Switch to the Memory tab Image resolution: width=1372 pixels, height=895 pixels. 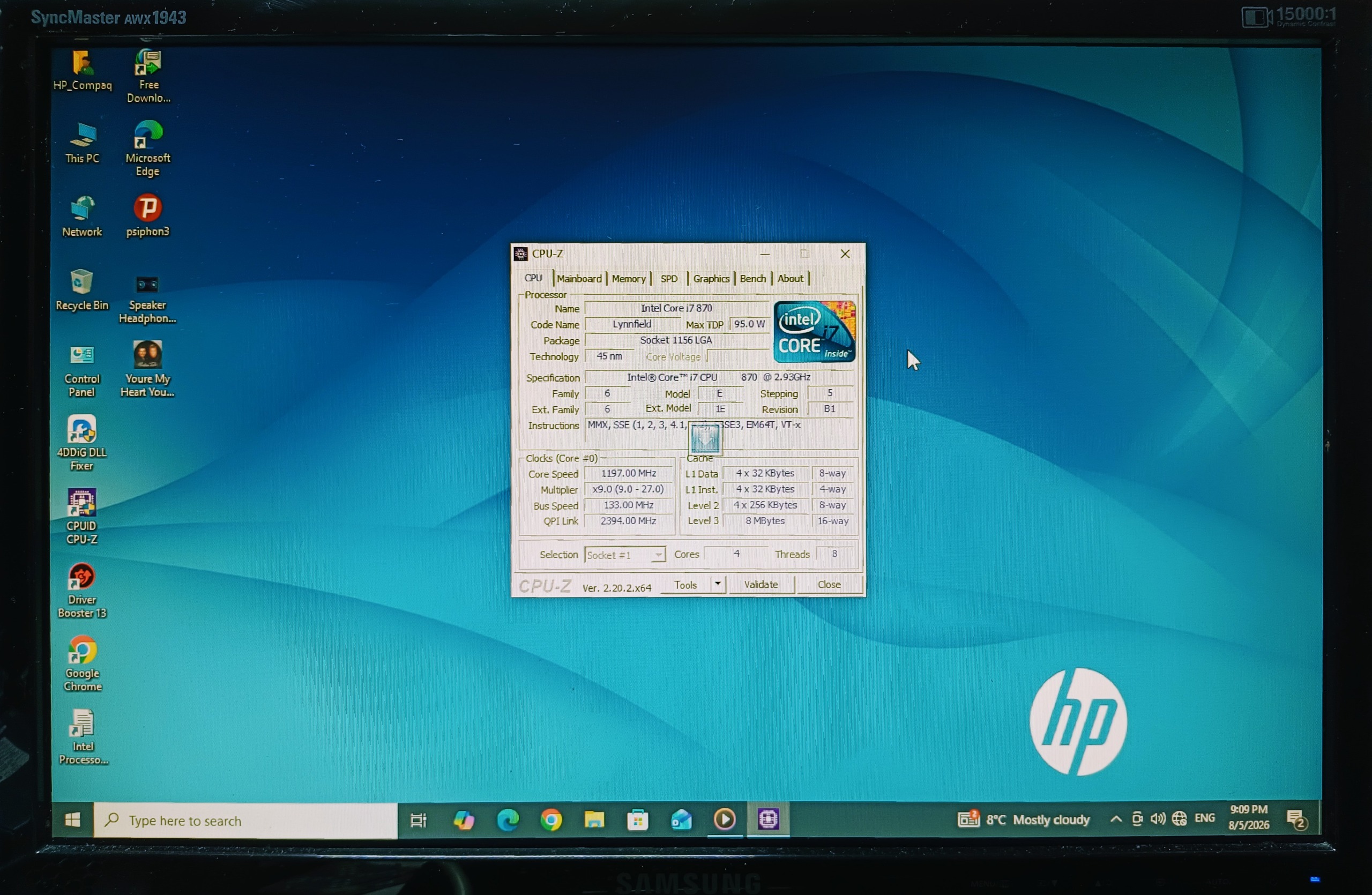[629, 278]
